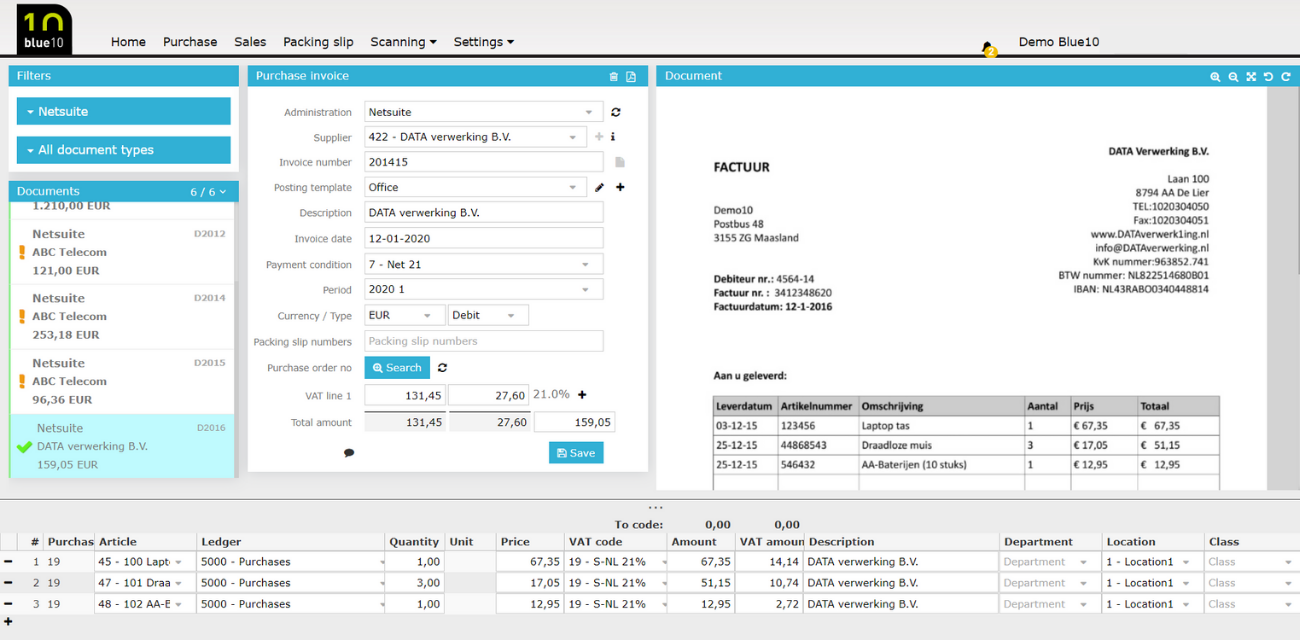Save the purchase invoice
Image resolution: width=1300 pixels, height=640 pixels.
coord(576,453)
